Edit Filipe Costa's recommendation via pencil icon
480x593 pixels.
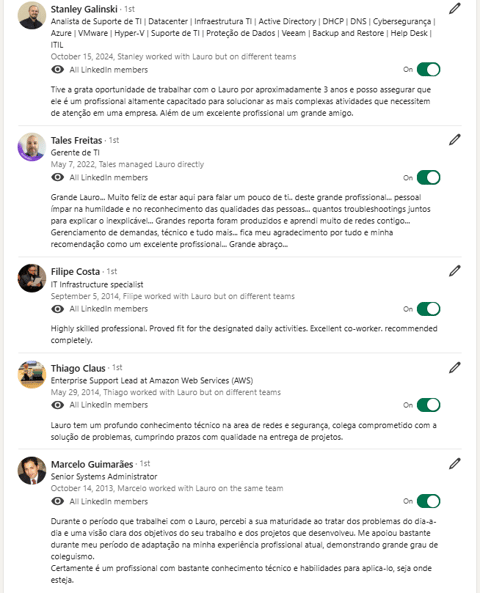point(455,271)
